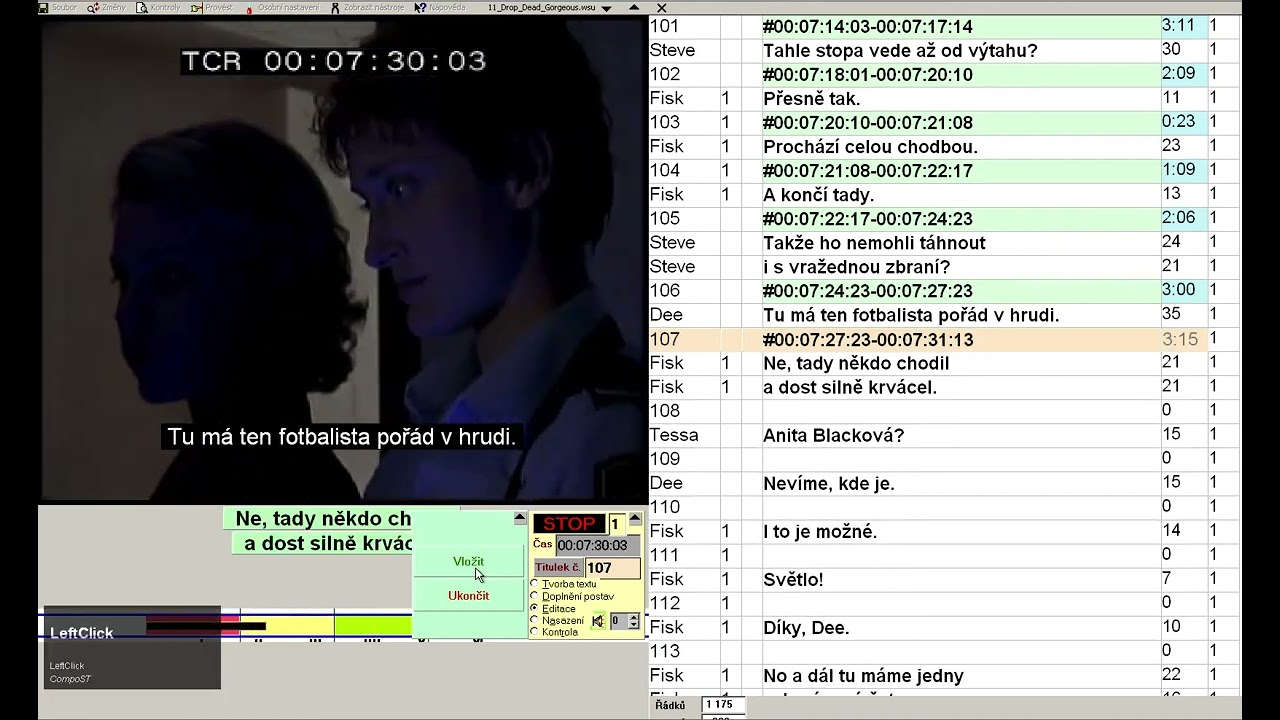
Task: Open Osobní nastavení menu
Action: [282, 7]
